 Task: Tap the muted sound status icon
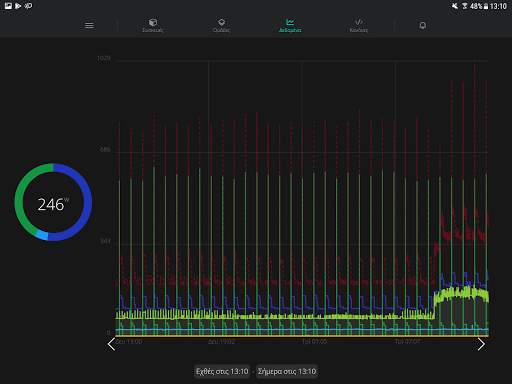[455, 6]
